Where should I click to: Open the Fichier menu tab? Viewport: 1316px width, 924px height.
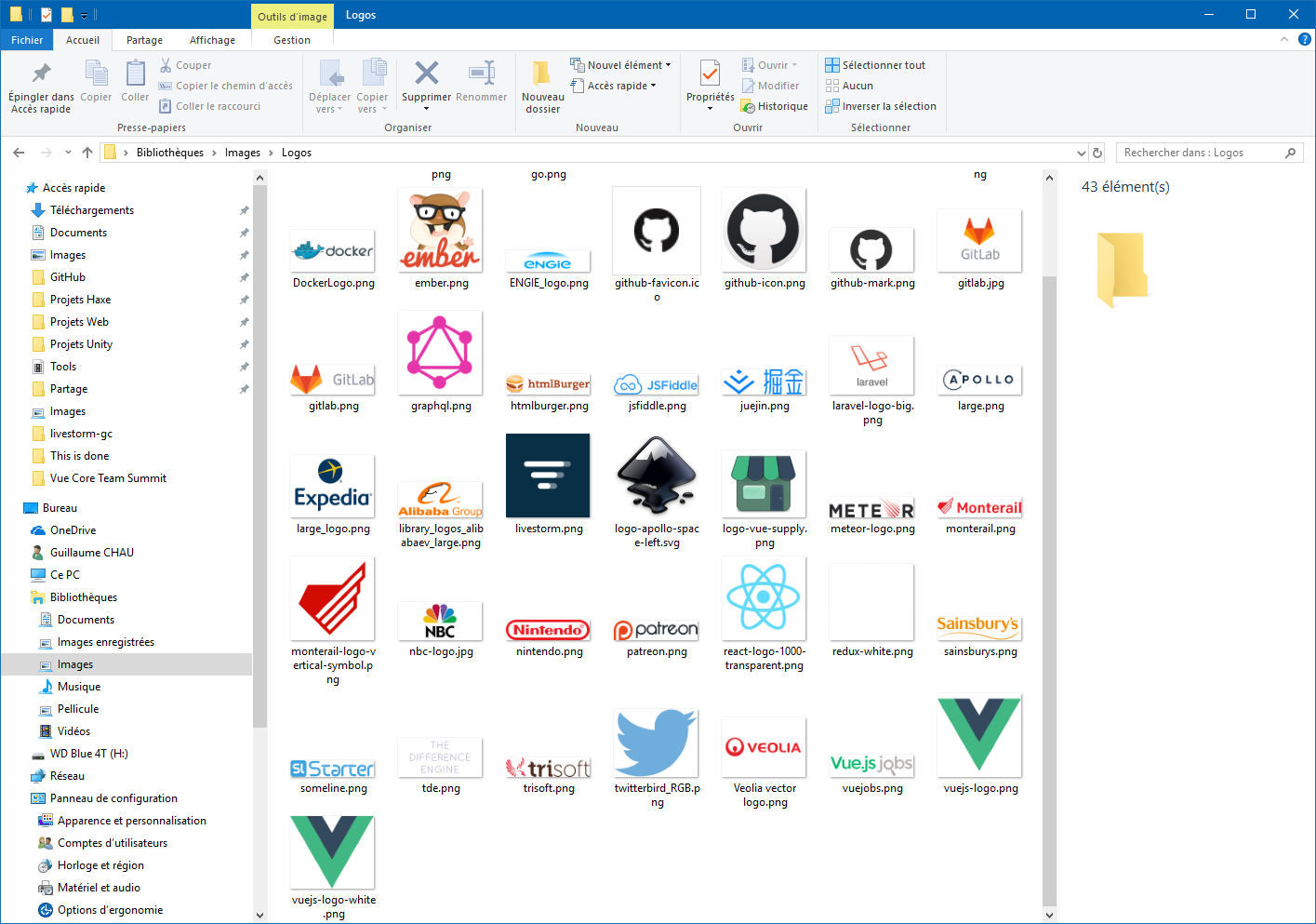(x=27, y=40)
